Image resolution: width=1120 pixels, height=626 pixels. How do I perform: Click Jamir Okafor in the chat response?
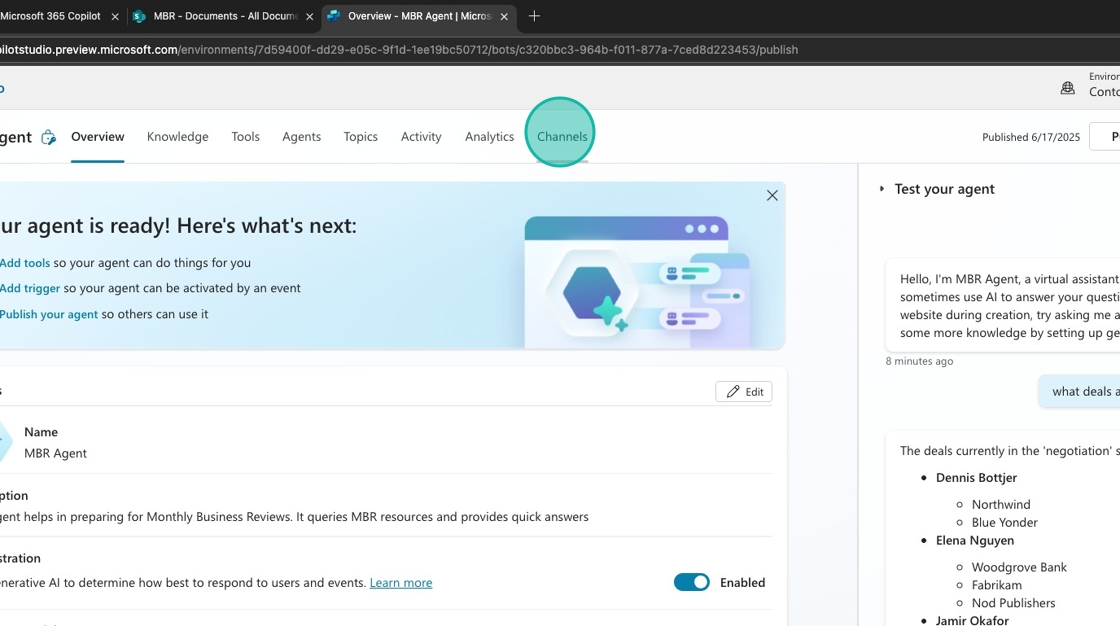point(972,620)
